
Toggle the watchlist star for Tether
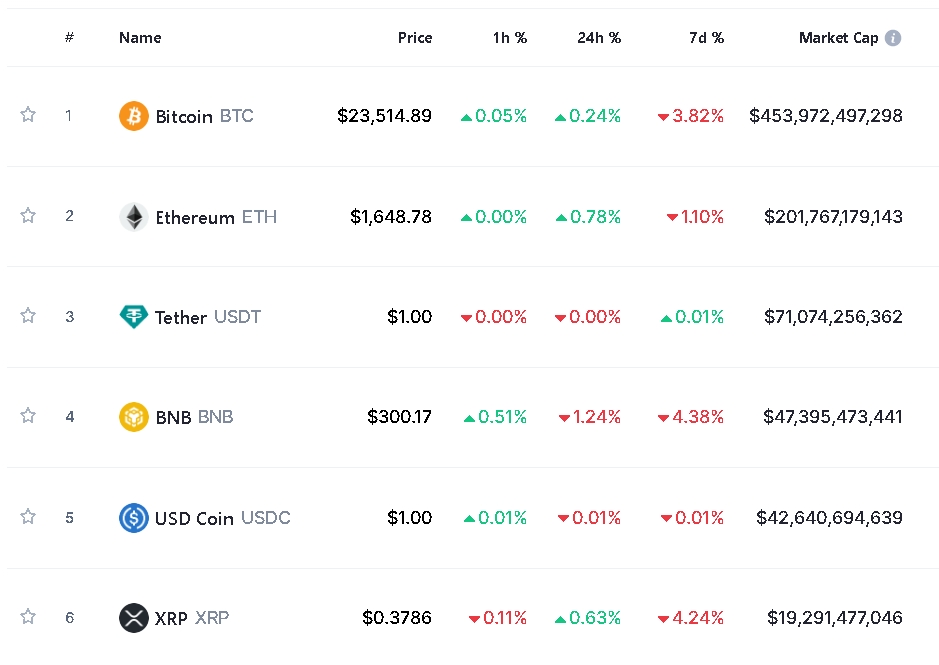(x=28, y=316)
